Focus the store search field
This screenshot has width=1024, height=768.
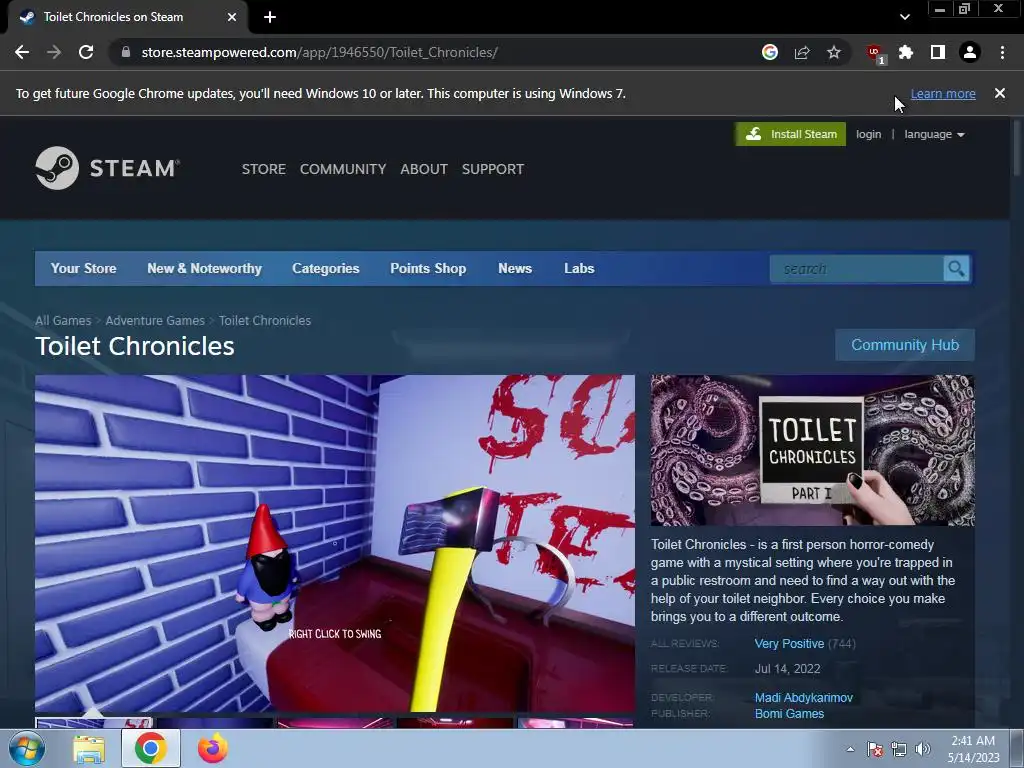pos(856,269)
